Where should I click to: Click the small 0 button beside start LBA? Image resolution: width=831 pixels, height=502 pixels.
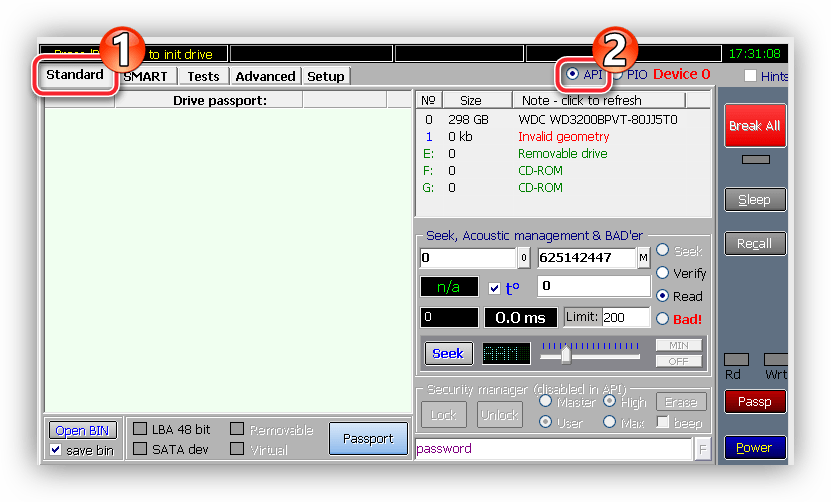pos(524,258)
